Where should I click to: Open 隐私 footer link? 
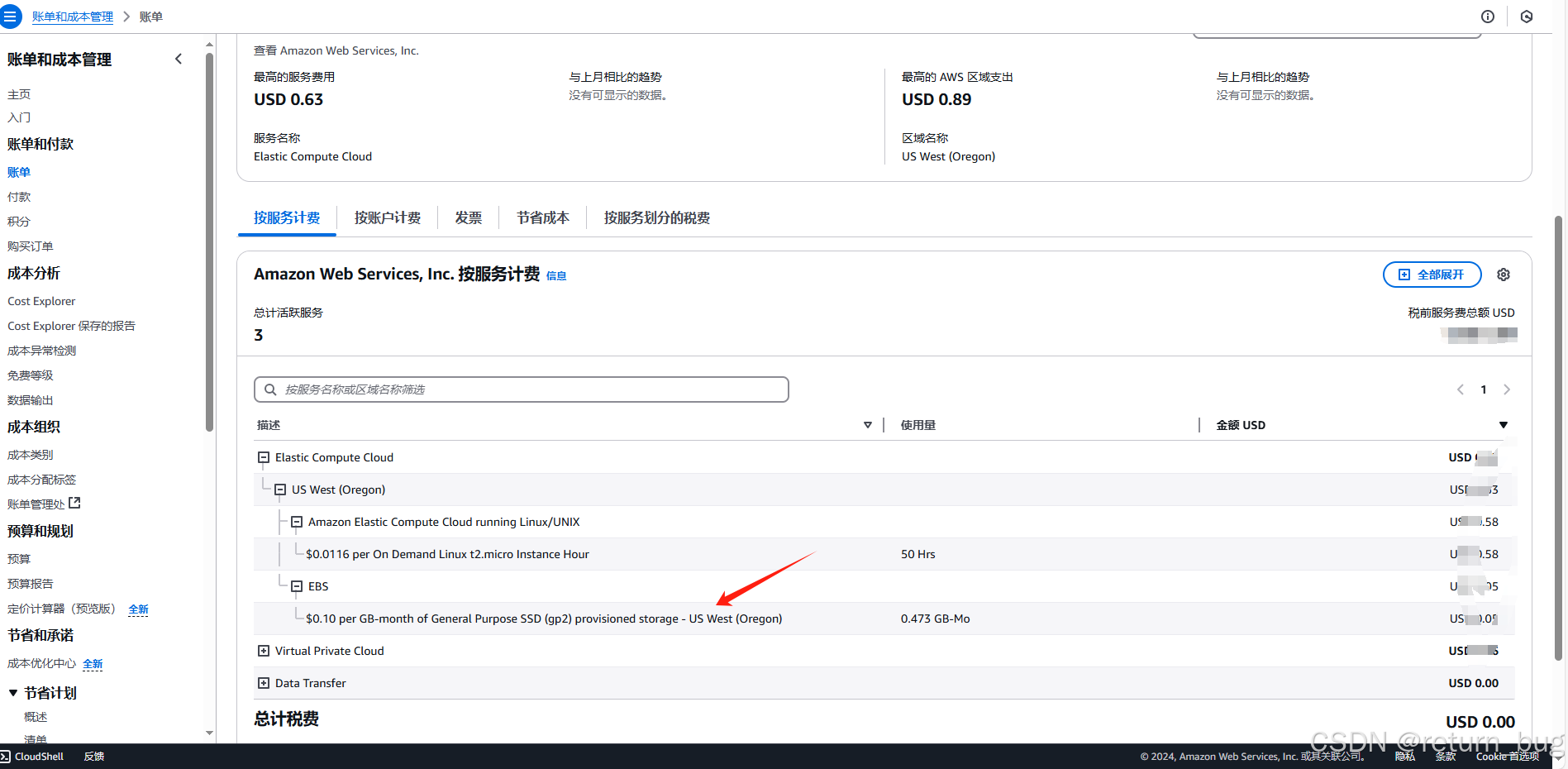tap(1405, 756)
